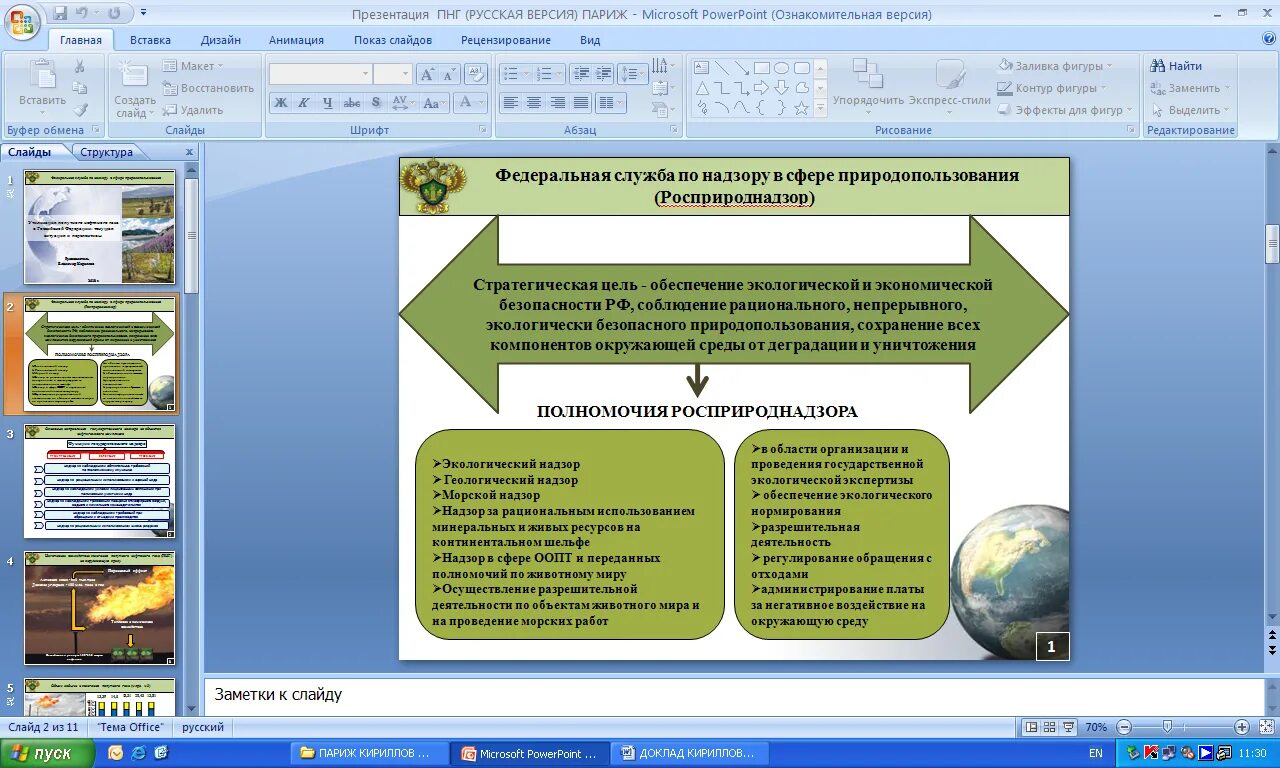Select the Left Brace shape
The image size is (1280, 768).
[x=761, y=108]
